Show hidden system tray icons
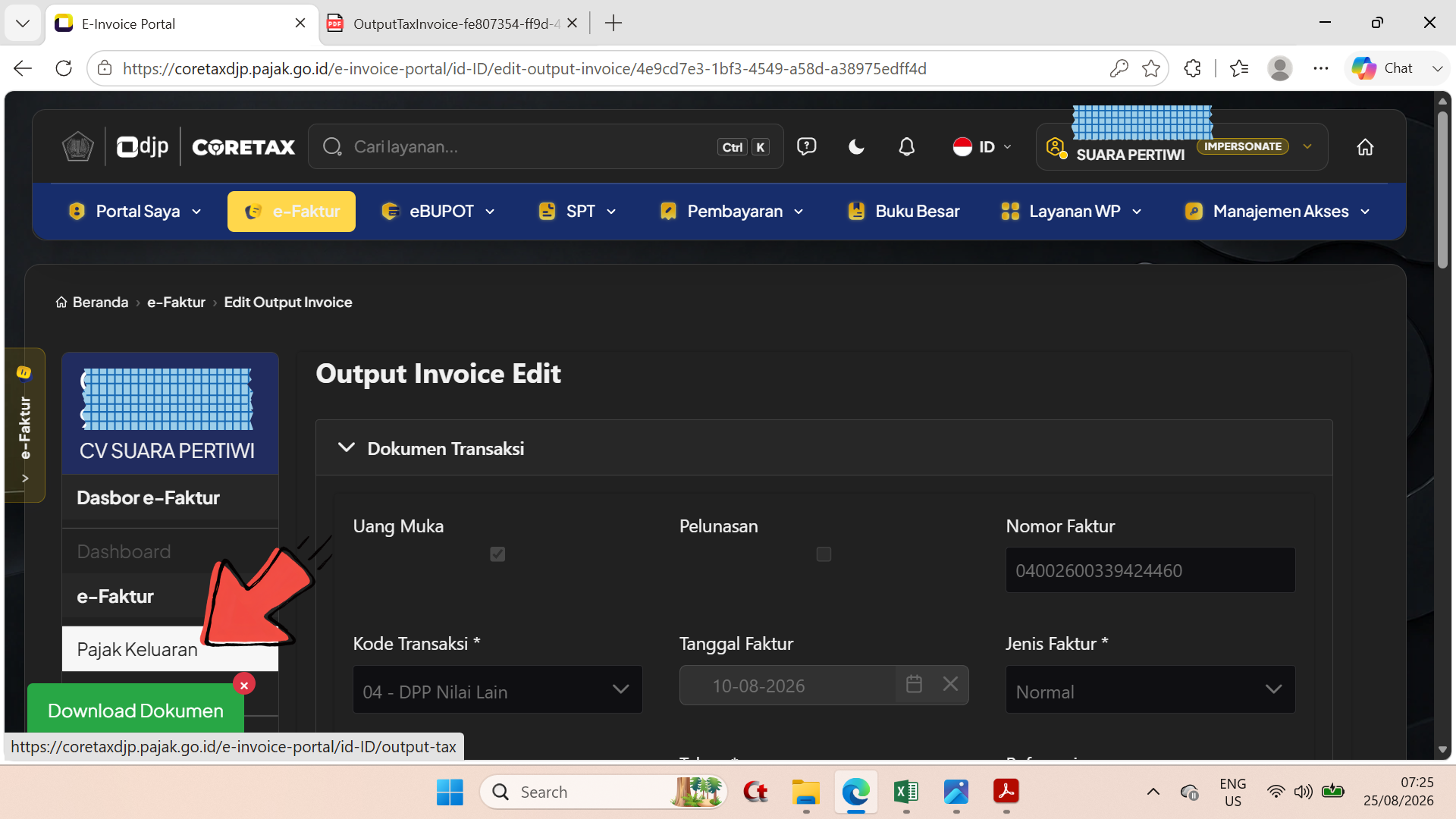Image resolution: width=1456 pixels, height=819 pixels. tap(1153, 792)
